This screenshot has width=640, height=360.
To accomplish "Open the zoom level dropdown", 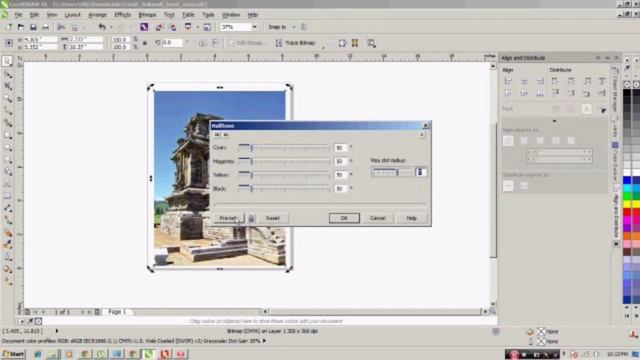I will [254, 27].
